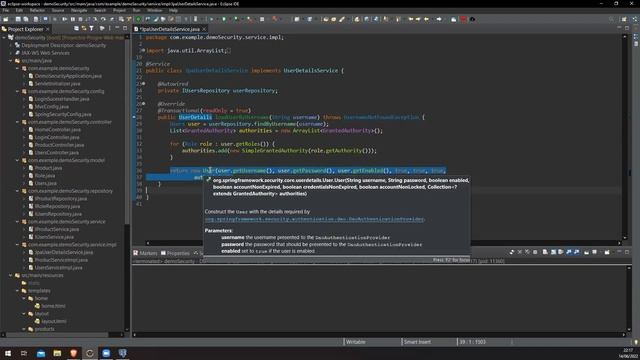Screen dimensions: 640x360
Task: Click the UserDetailsService interface name in the code
Action: coord(311,71)
